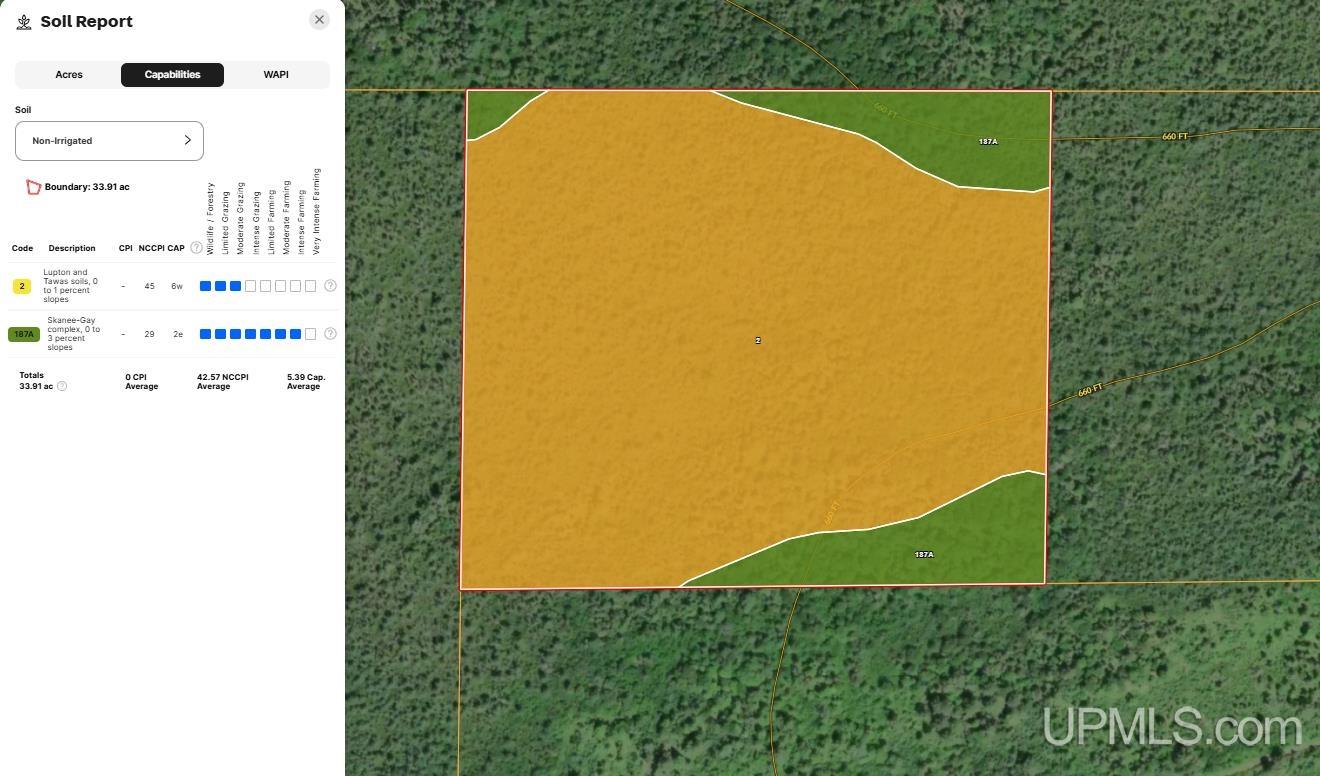The image size is (1320, 776).
Task: Close the Soil Report panel
Action: 319,20
